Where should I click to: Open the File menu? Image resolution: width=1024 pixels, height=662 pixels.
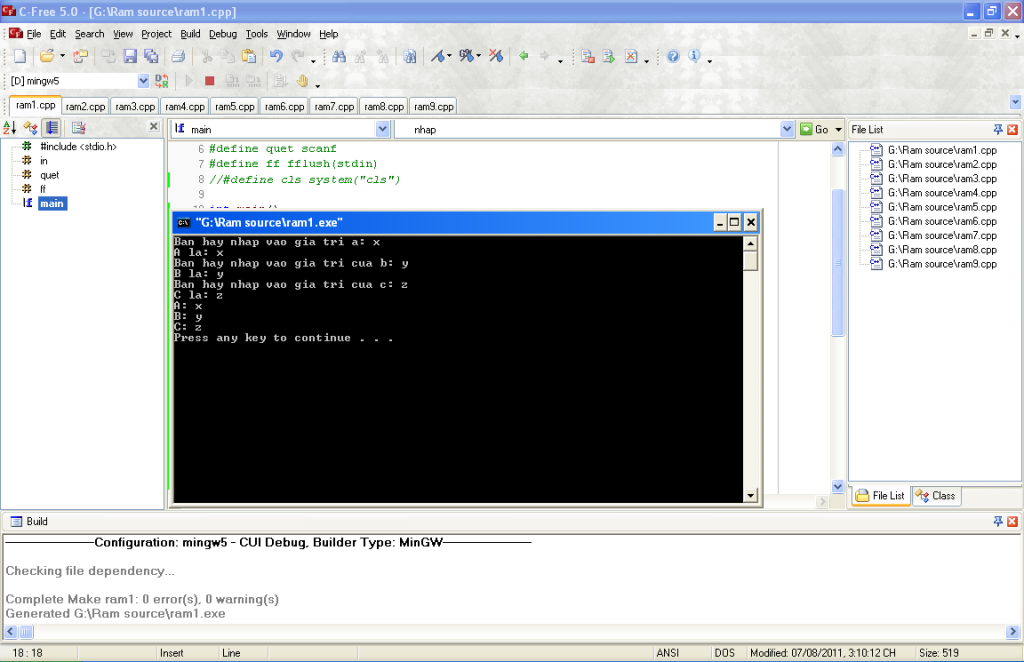click(x=33, y=34)
